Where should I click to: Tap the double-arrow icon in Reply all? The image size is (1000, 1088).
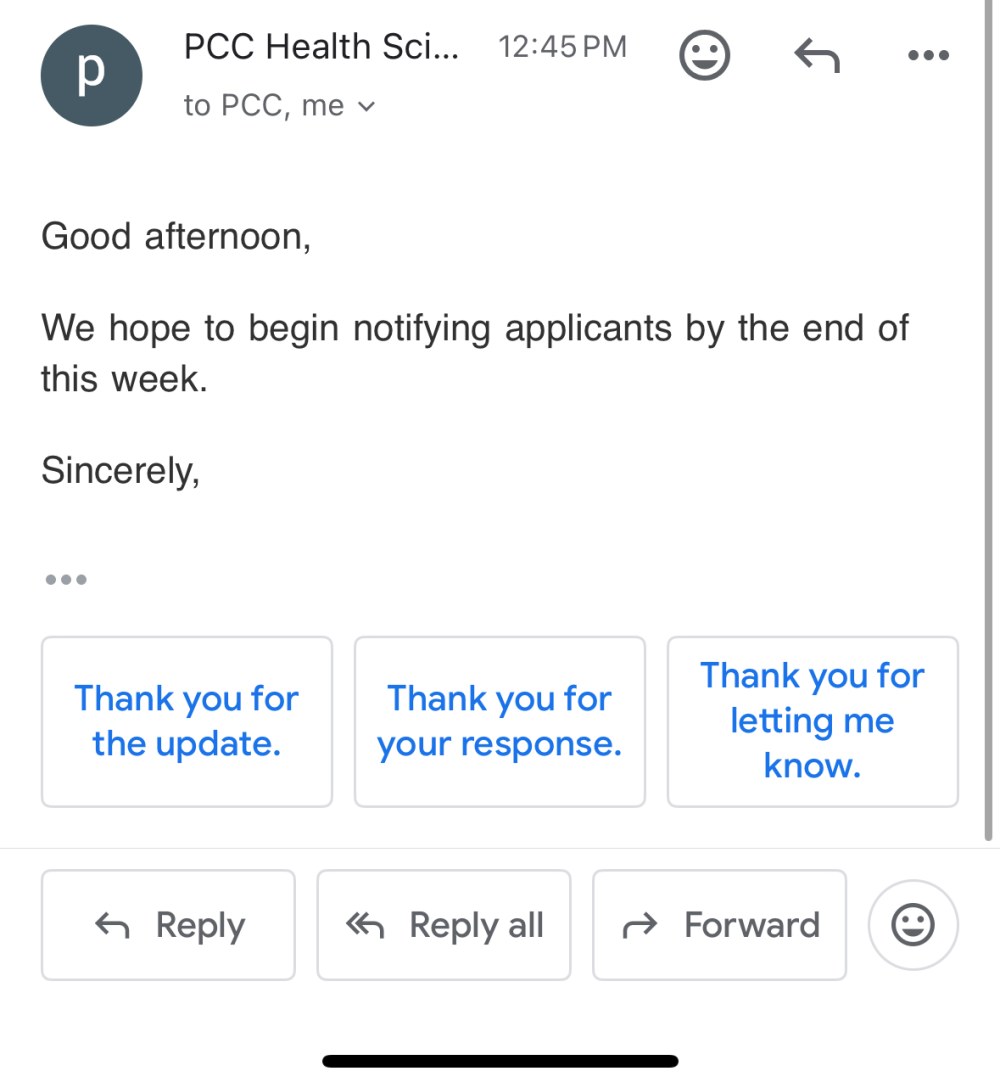click(x=365, y=925)
